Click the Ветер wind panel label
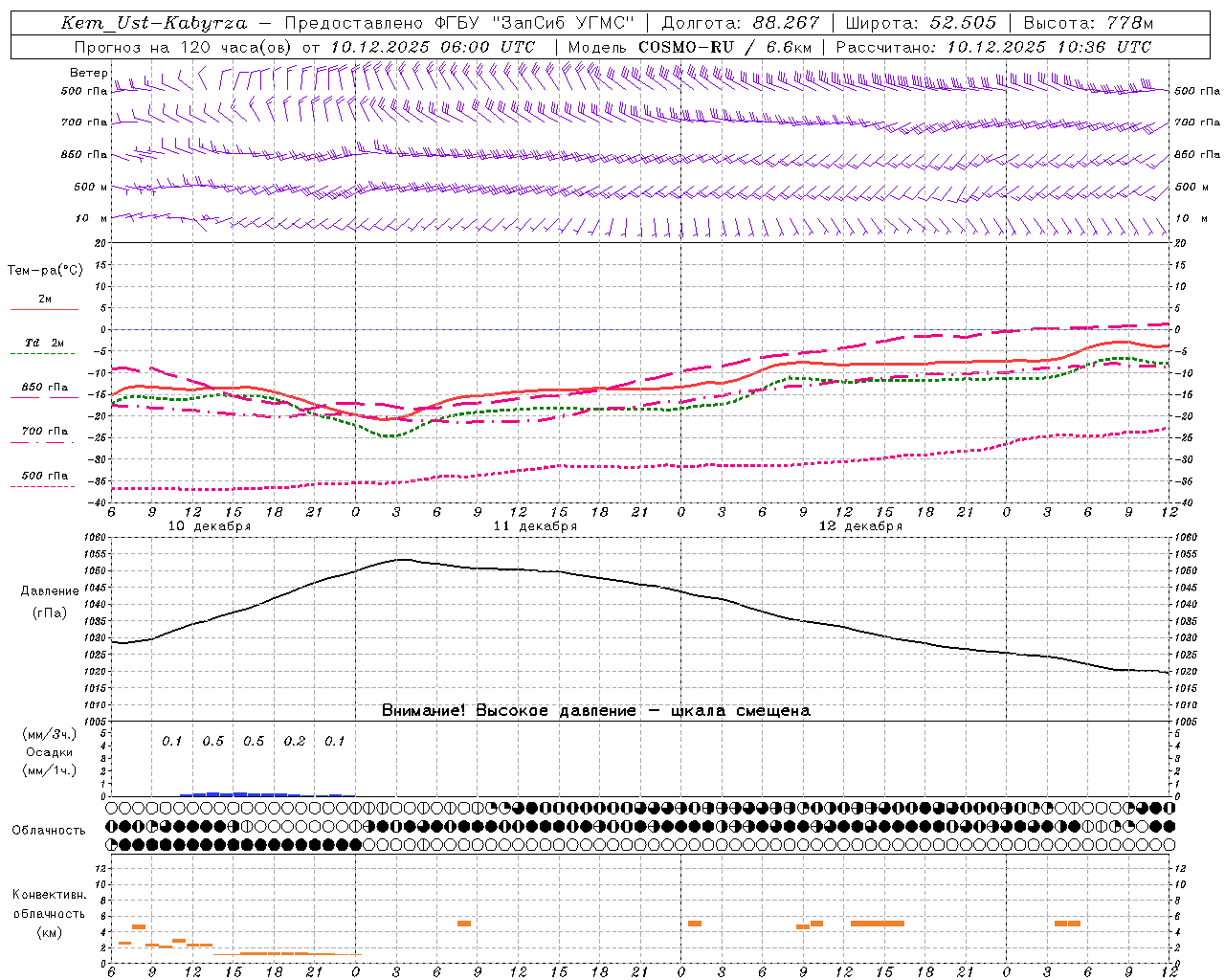The width and height of the screenshot is (1225, 980). (88, 73)
